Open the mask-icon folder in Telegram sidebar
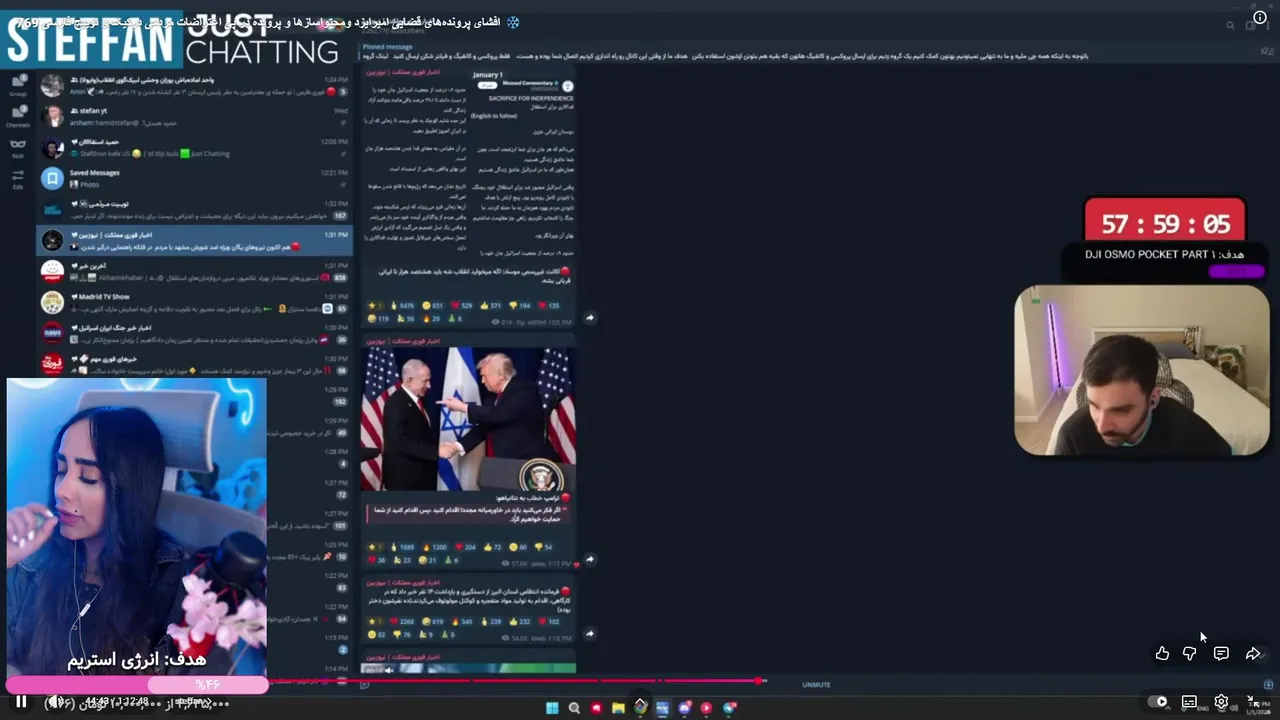This screenshot has width=1280, height=720. coord(17,148)
